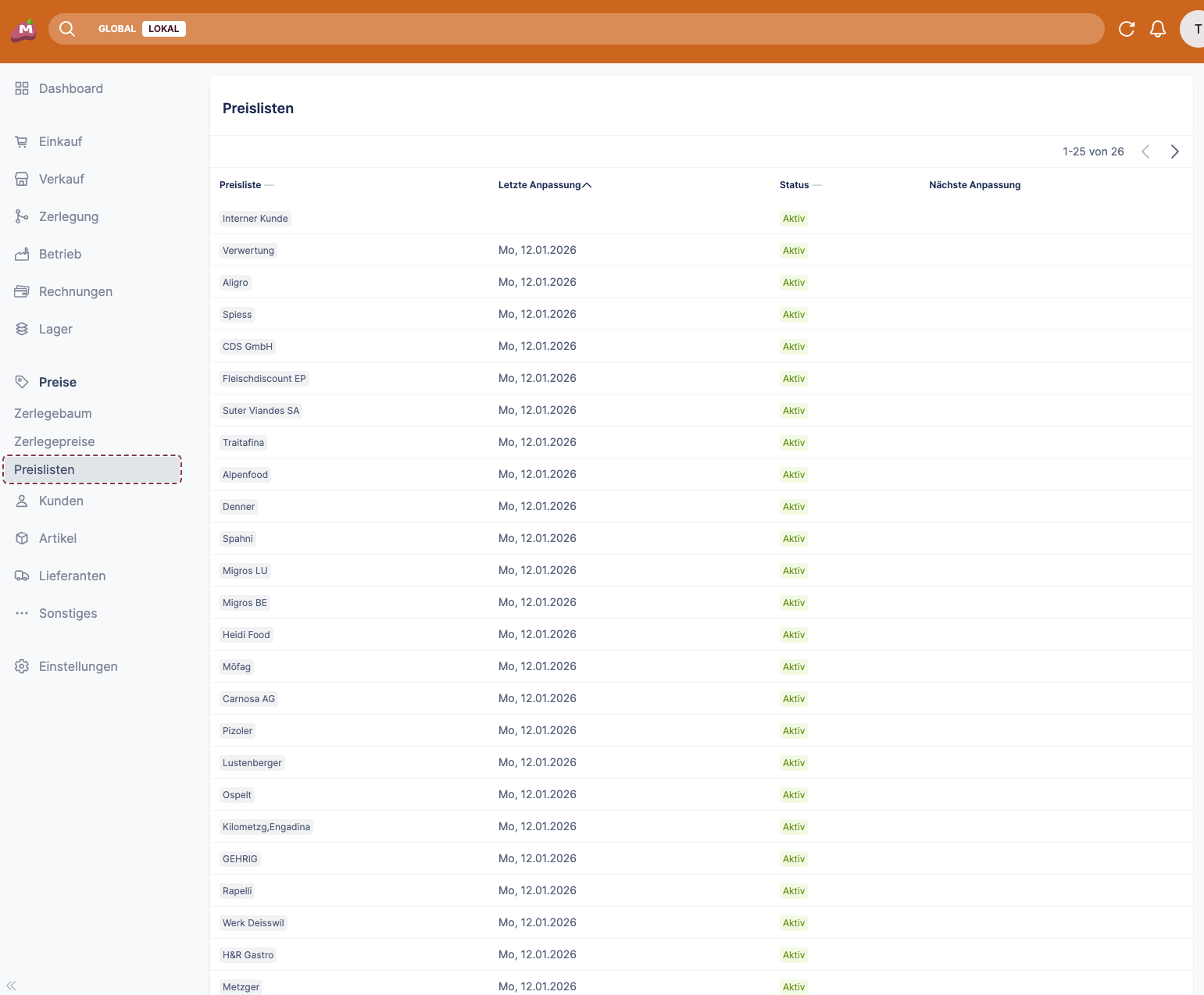This screenshot has width=1204, height=995.
Task: Click the refresh icon in header
Action: pyautogui.click(x=1126, y=29)
